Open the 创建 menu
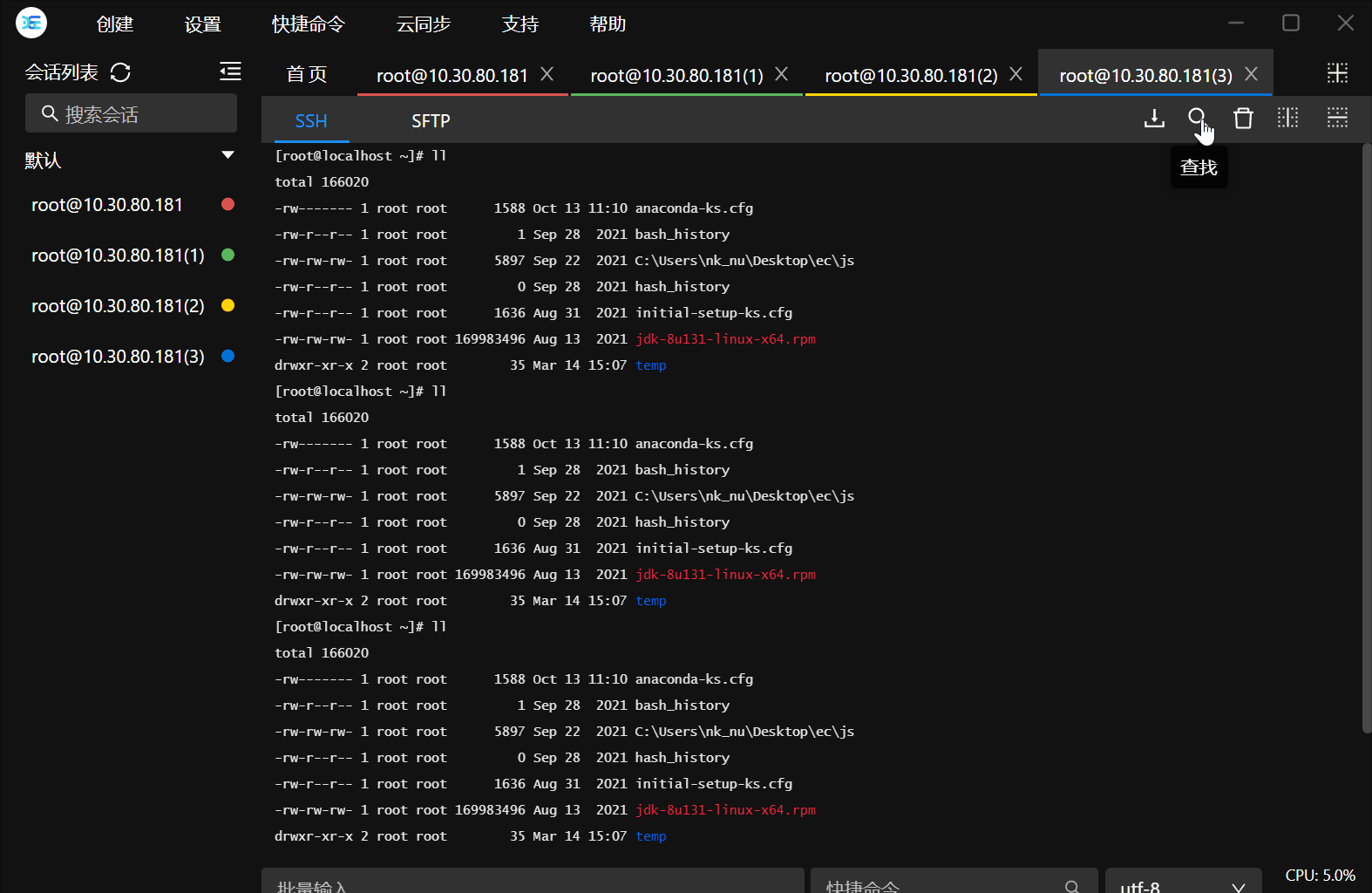Screen dimensions: 1372x893 pos(115,24)
